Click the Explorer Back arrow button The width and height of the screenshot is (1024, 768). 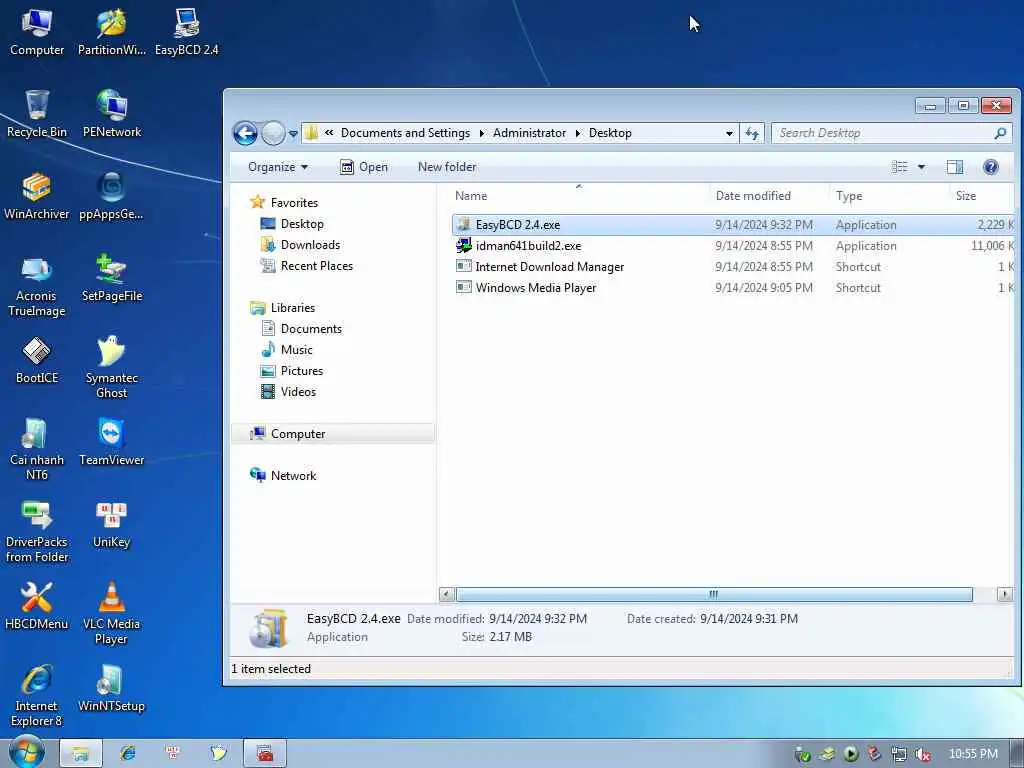pyautogui.click(x=245, y=133)
